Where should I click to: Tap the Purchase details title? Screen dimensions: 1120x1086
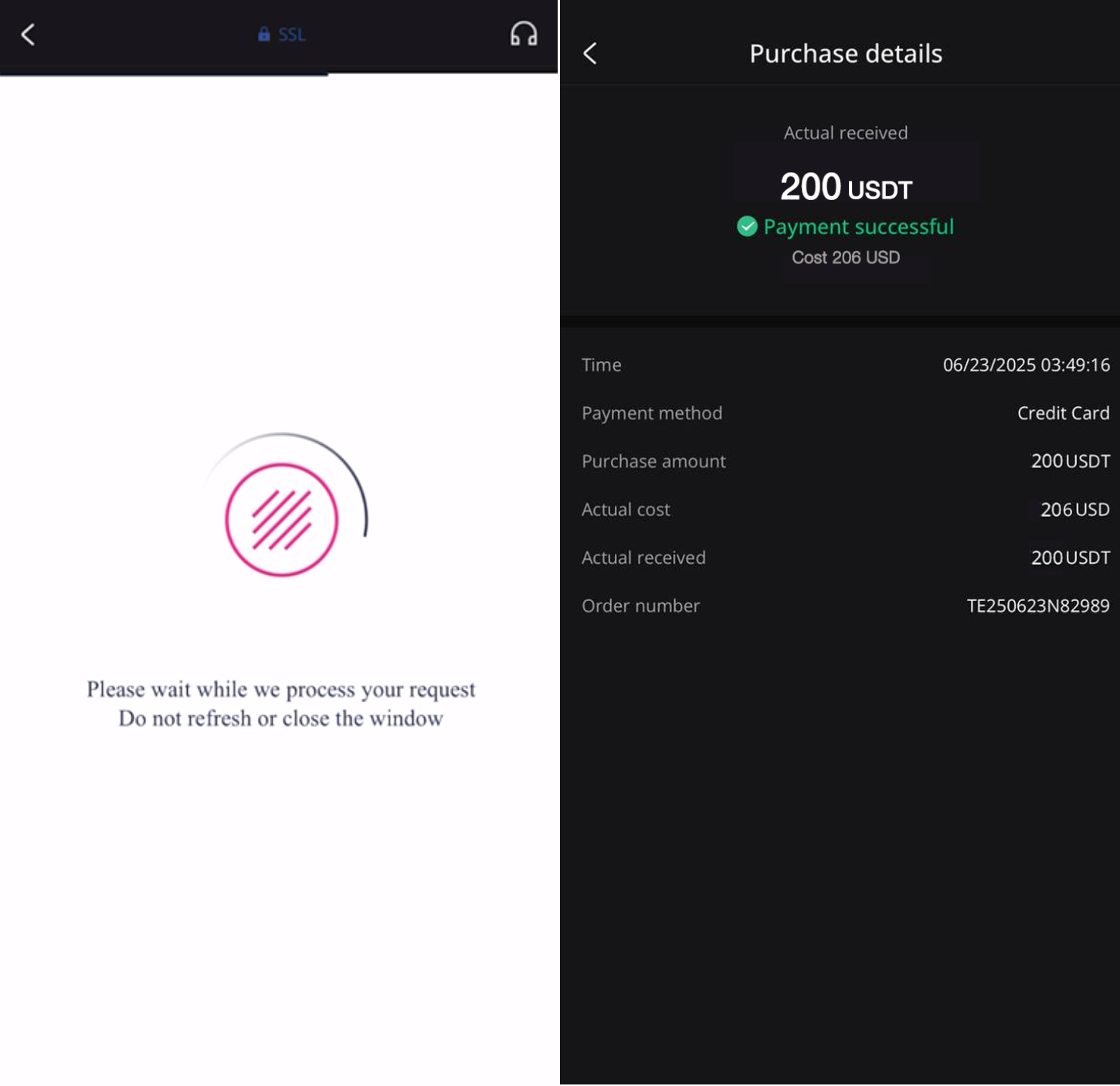point(846,53)
